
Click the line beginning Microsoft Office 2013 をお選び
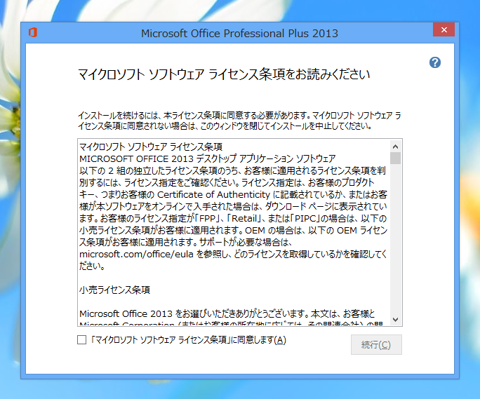point(227,314)
